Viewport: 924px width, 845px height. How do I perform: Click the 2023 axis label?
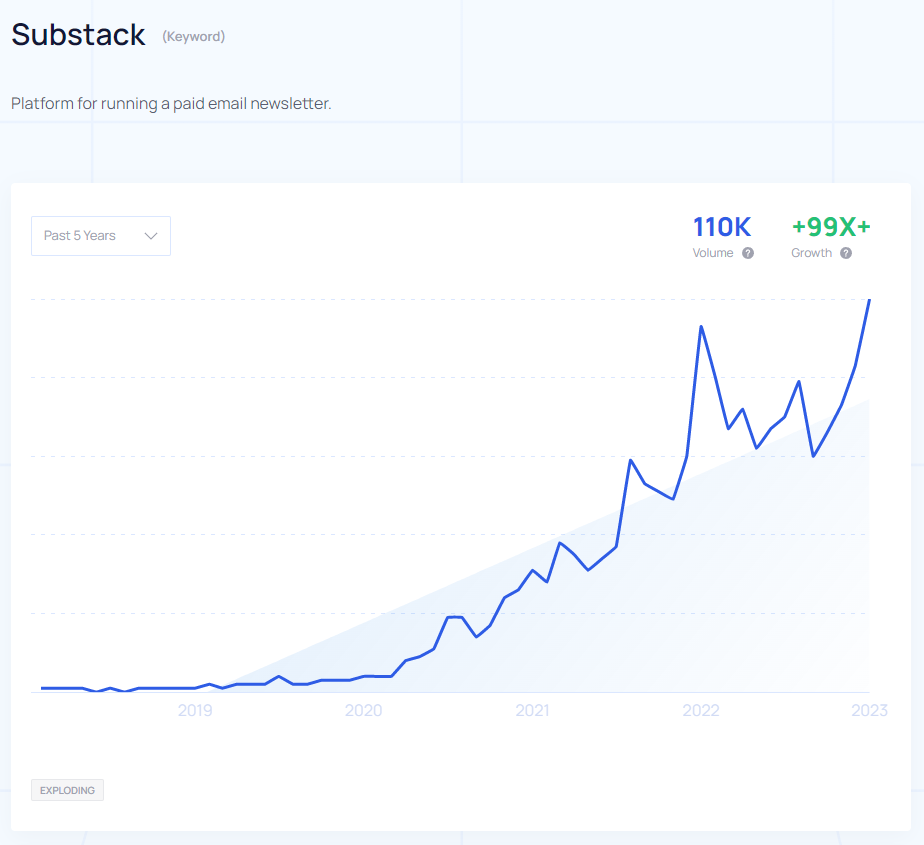click(869, 711)
